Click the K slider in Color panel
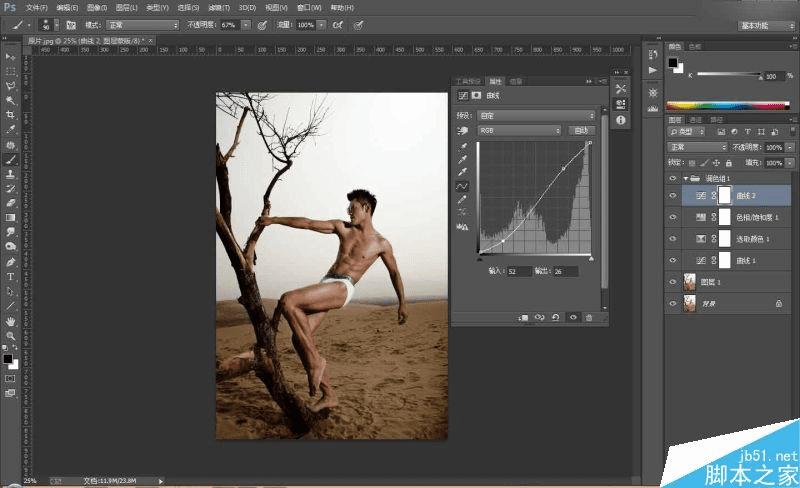800x488 pixels. click(728, 75)
